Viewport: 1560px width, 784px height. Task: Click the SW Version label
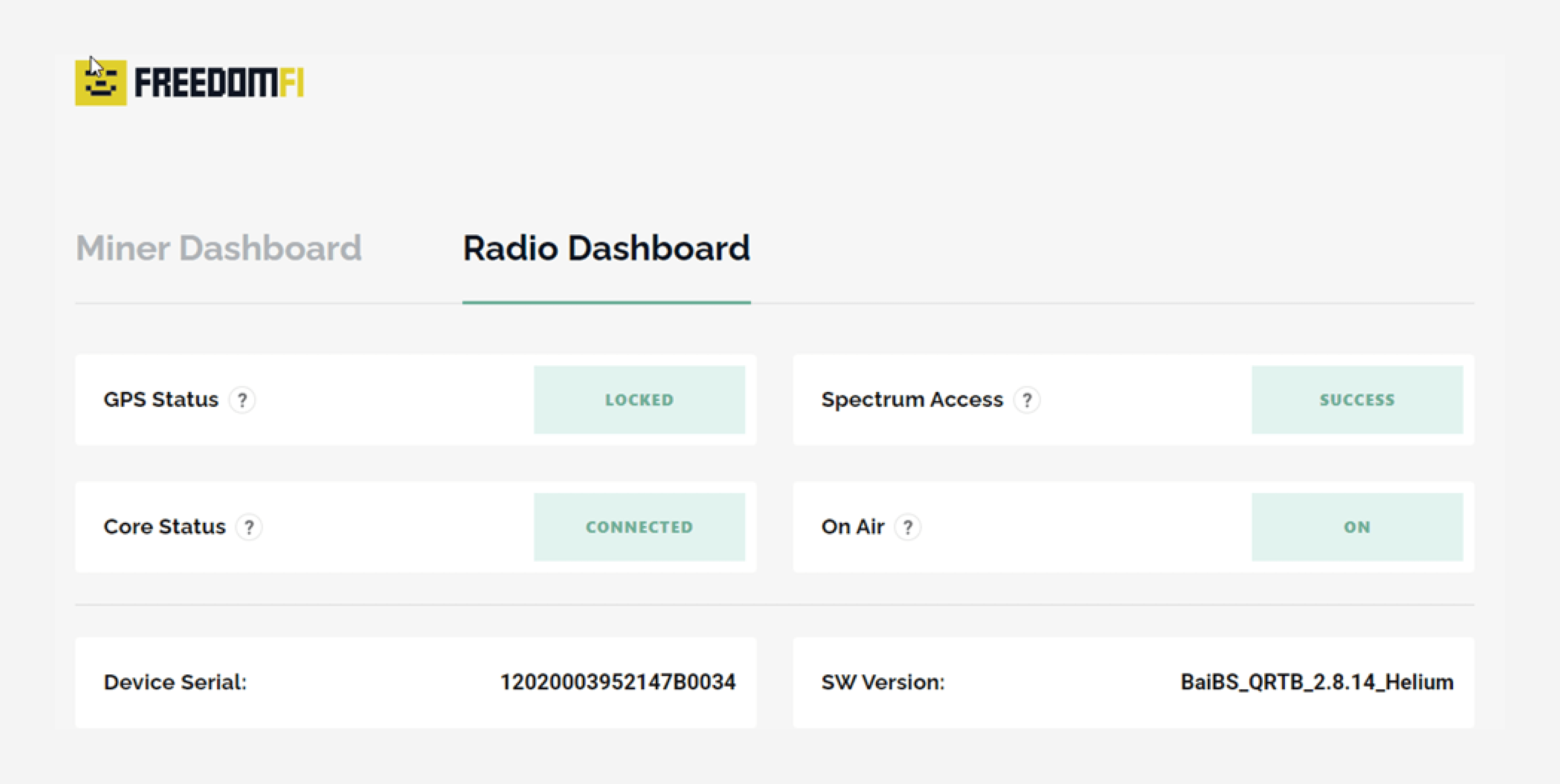click(x=883, y=682)
